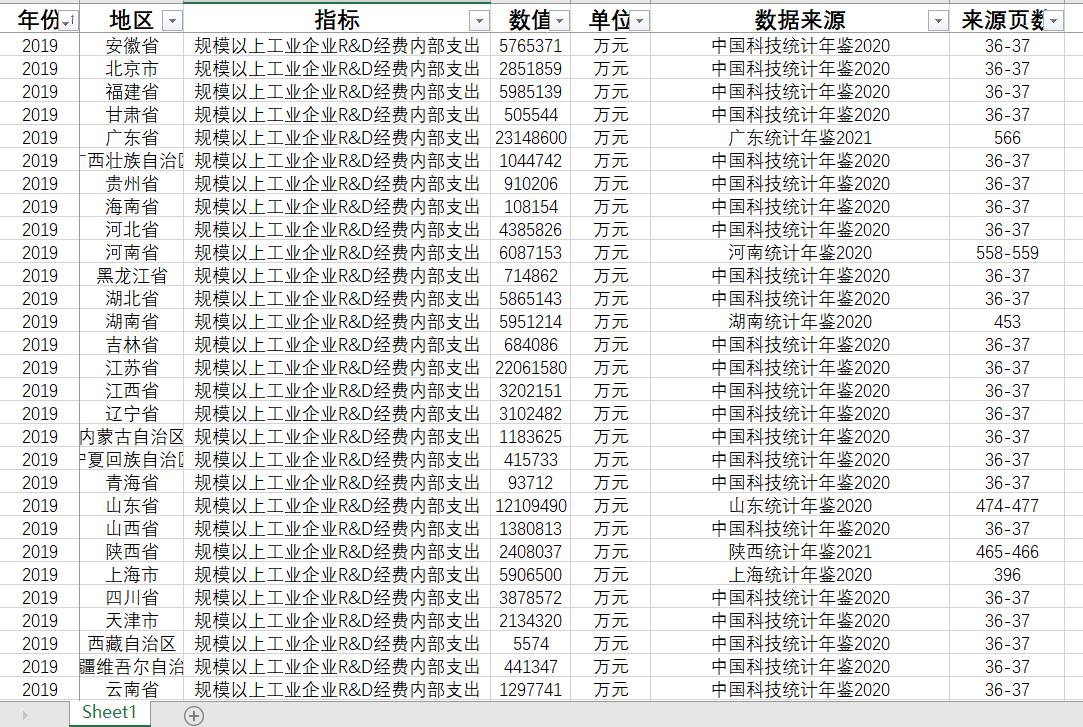The height and width of the screenshot is (727, 1083).
Task: Select the page cell 396
Action: (x=1007, y=575)
